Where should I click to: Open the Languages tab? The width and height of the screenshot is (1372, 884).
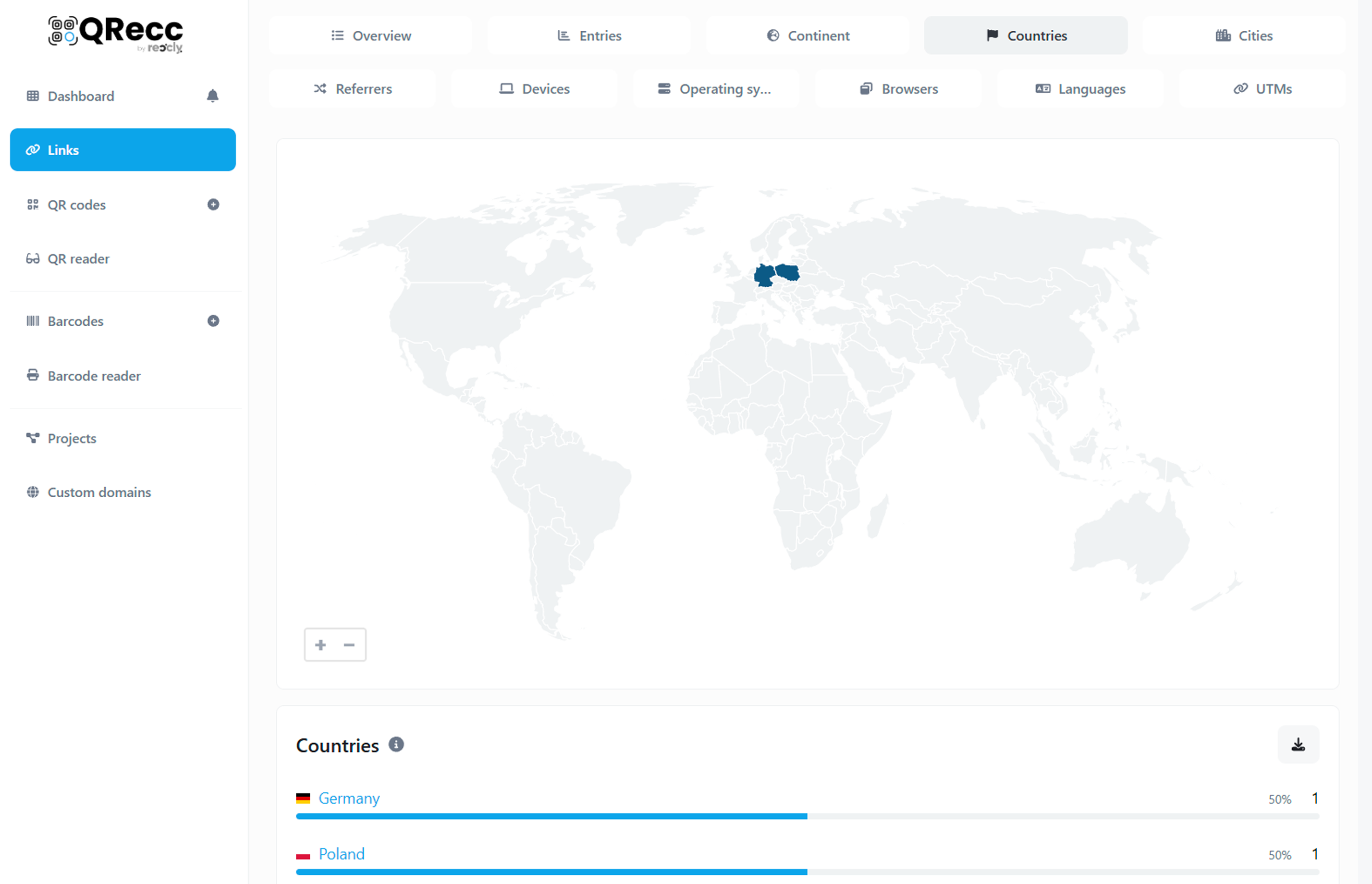pyautogui.click(x=1080, y=89)
